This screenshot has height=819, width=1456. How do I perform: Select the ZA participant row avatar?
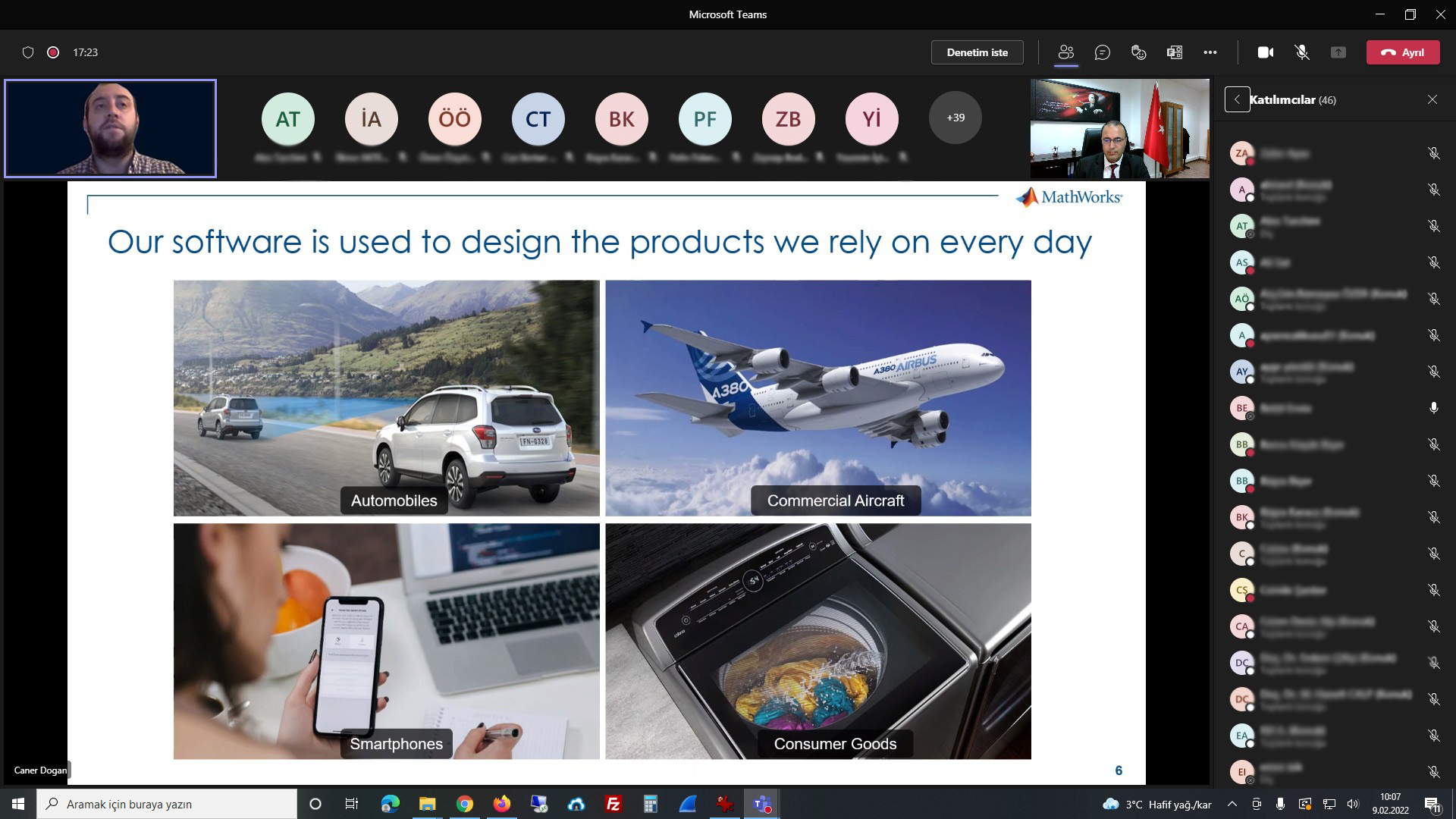1241,153
